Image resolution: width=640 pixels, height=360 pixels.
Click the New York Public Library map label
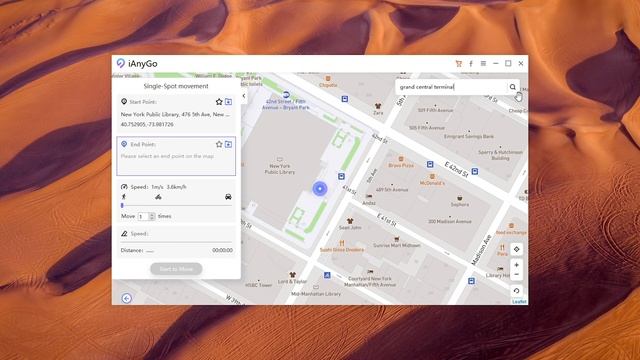coord(280,169)
